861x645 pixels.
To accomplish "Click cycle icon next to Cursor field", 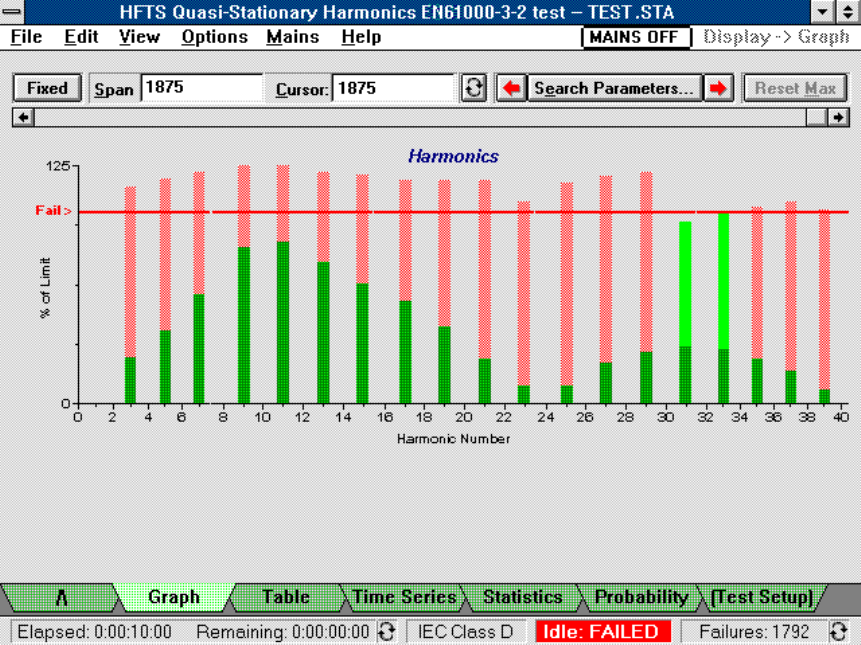I will (475, 88).
